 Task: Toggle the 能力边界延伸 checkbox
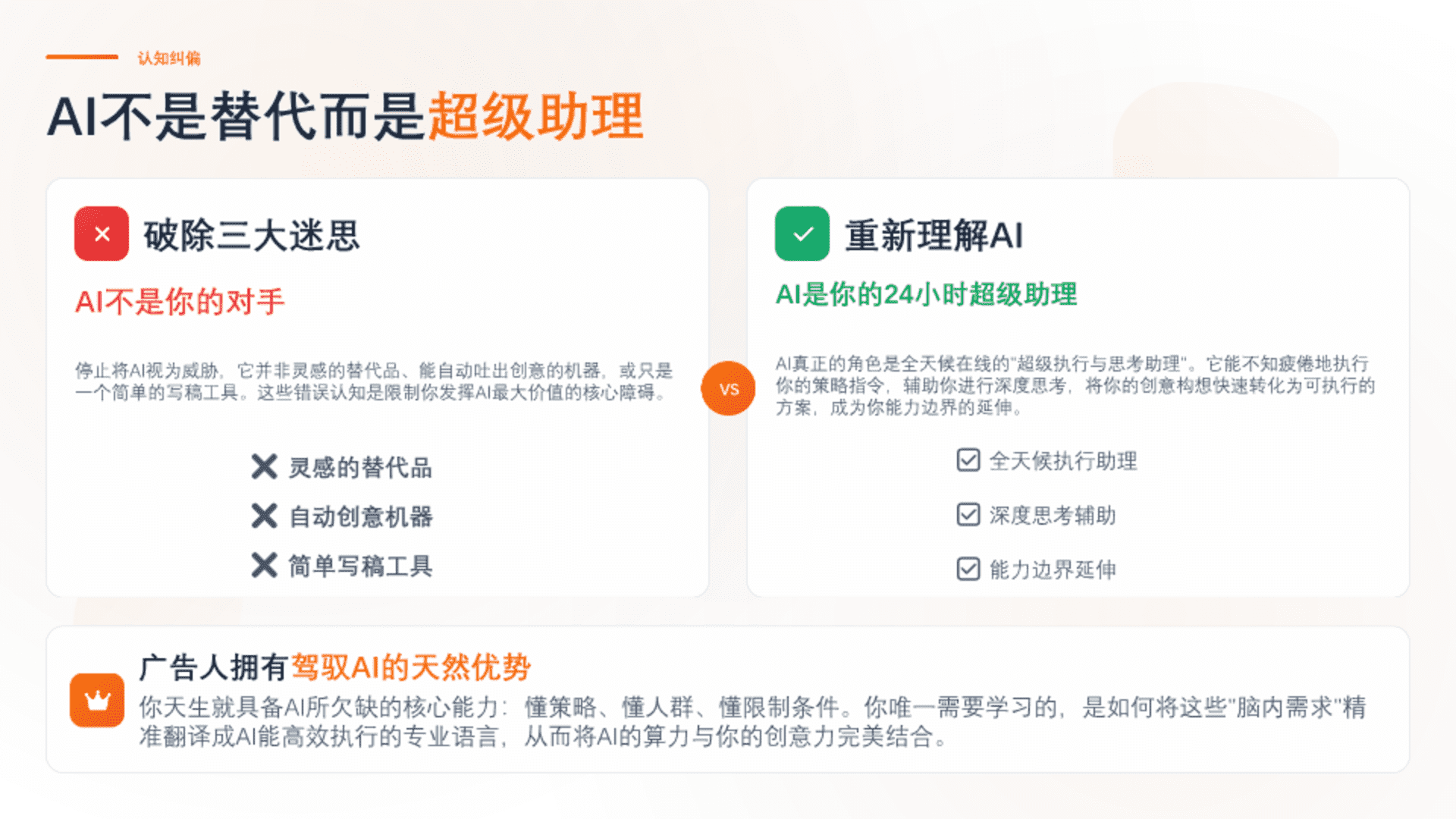click(x=968, y=569)
